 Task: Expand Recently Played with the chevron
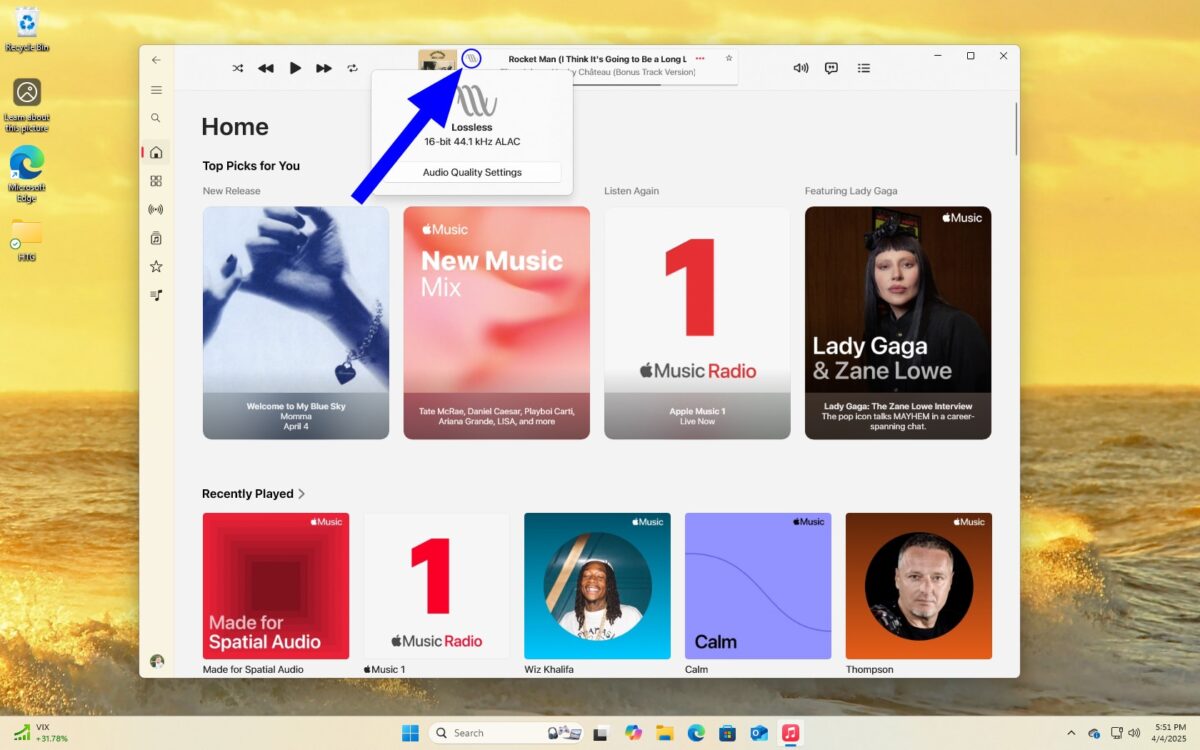coord(301,494)
